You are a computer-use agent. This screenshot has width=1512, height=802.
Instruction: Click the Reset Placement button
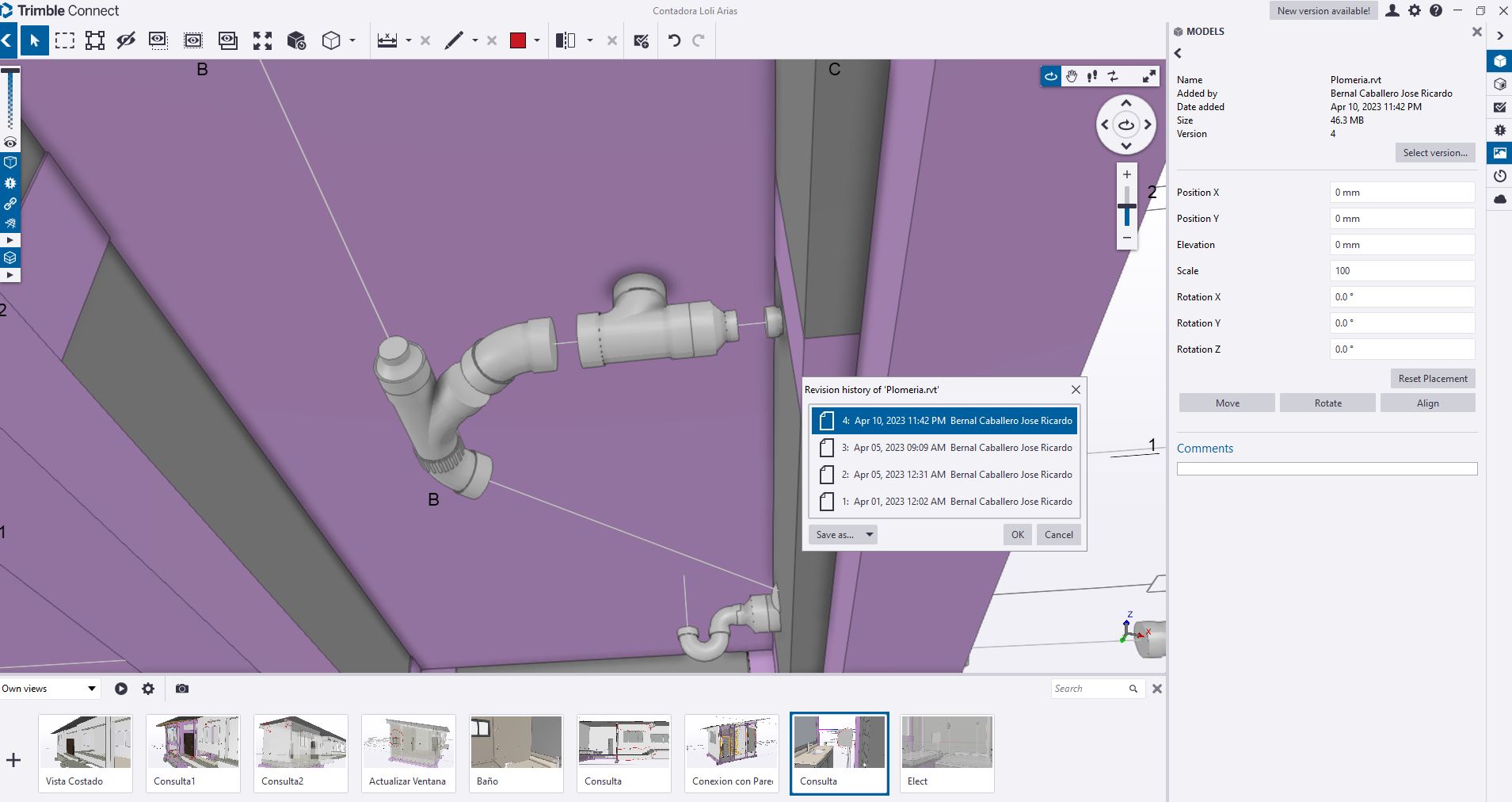pyautogui.click(x=1431, y=378)
